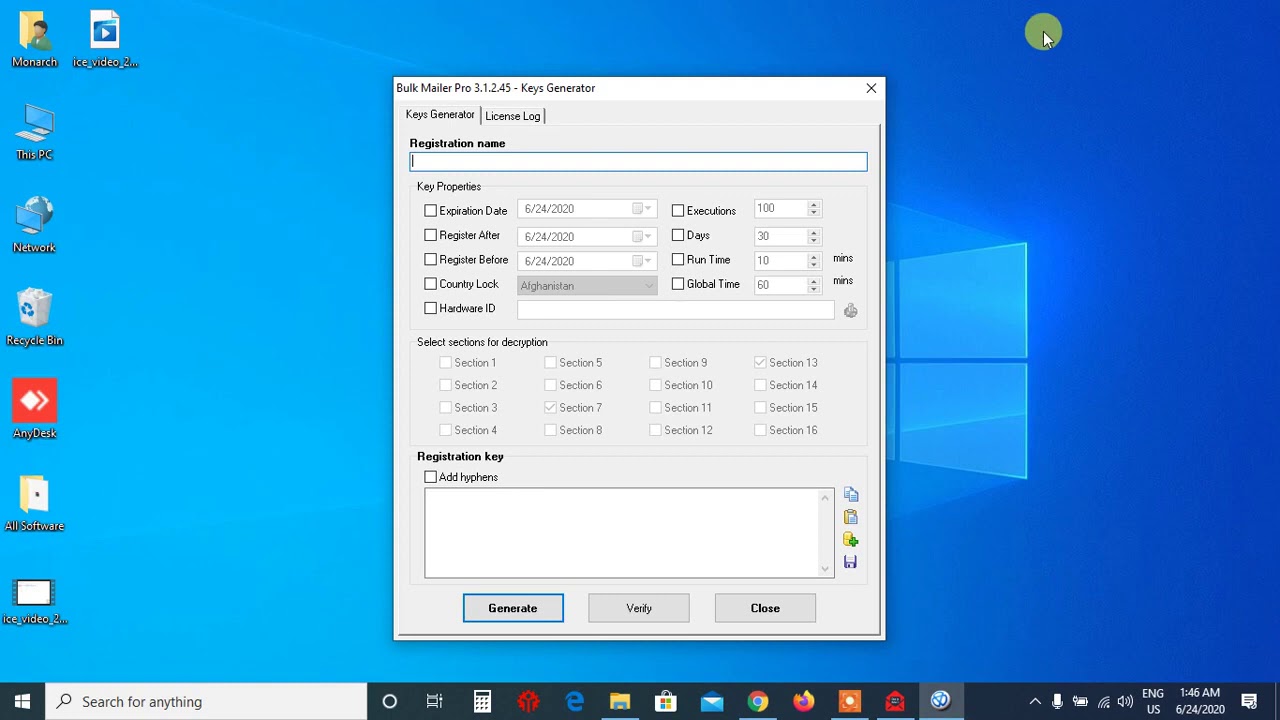The height and width of the screenshot is (720, 1280).
Task: Click Executions value spinner arrows
Action: click(x=813, y=209)
